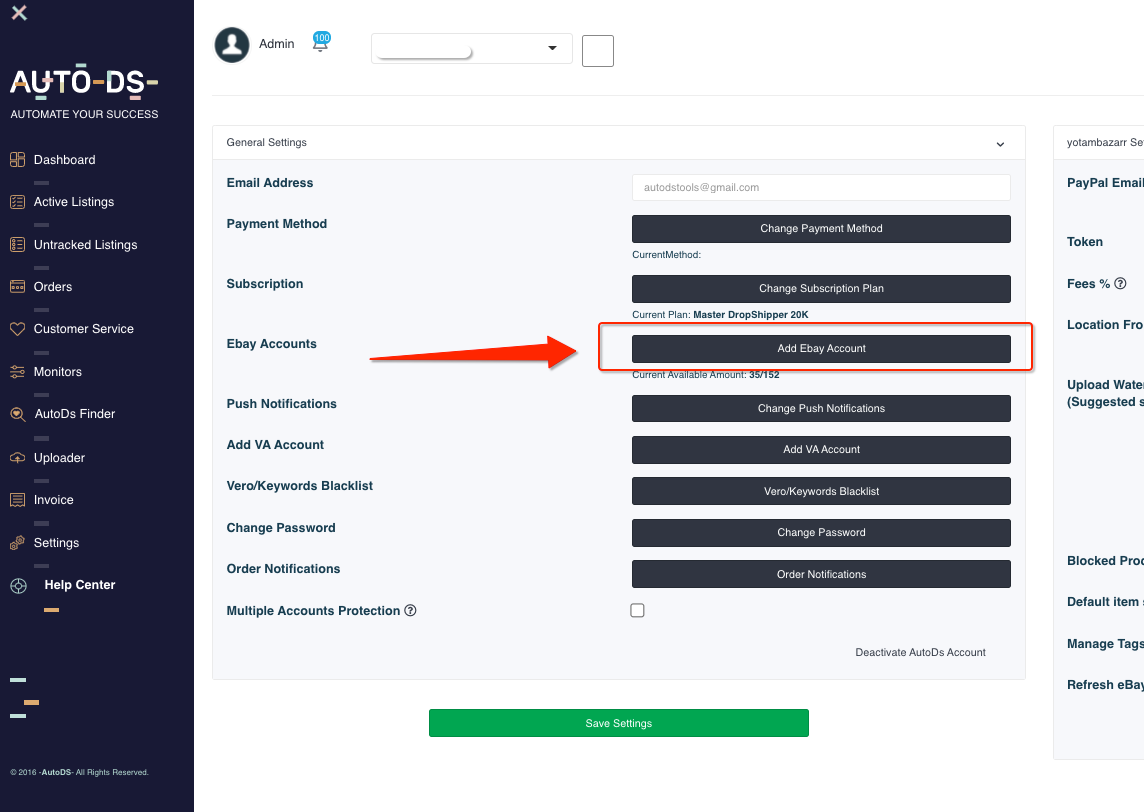Click Change Subscription Plan button

coord(821,288)
